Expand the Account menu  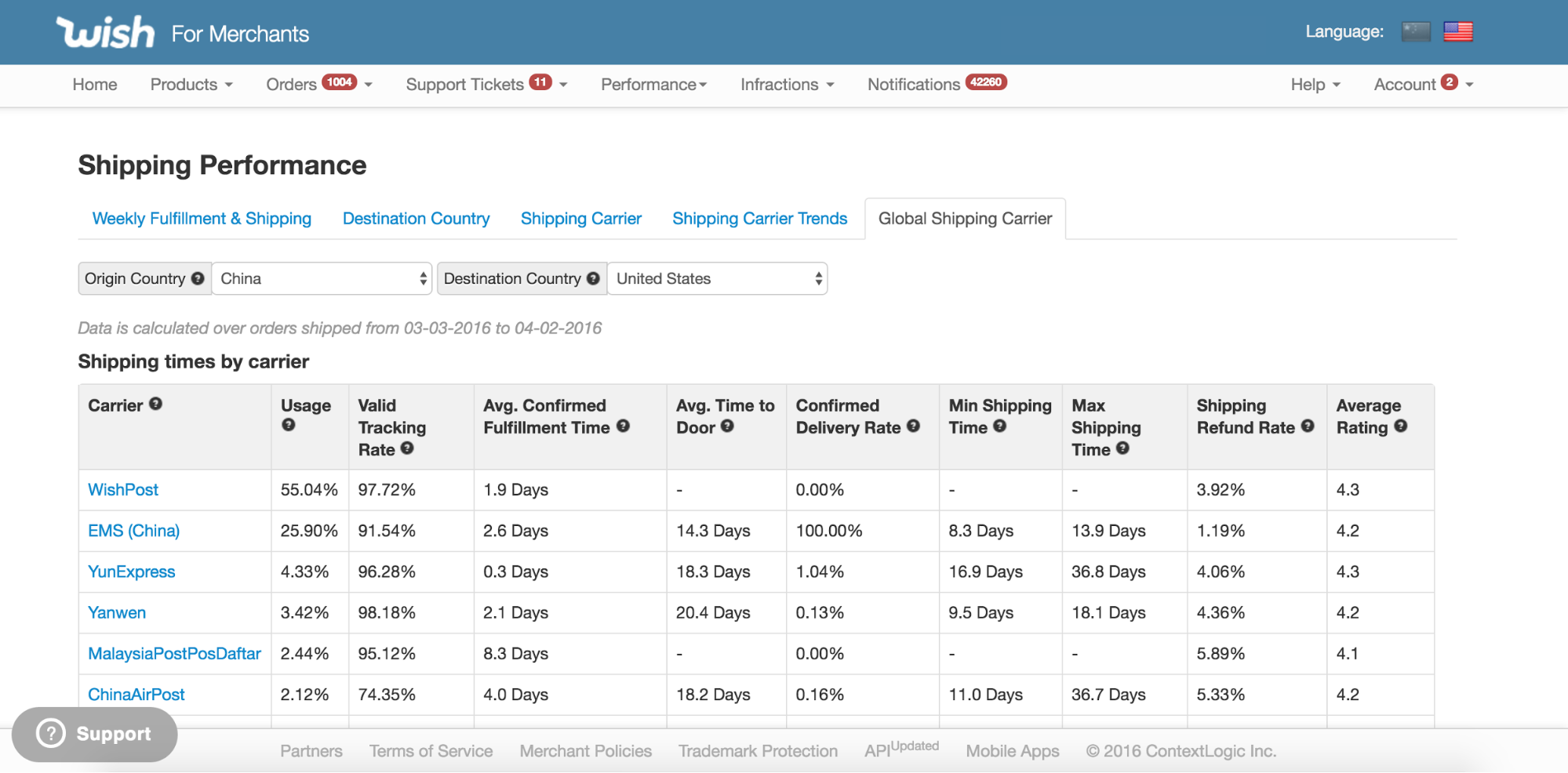(x=1422, y=84)
